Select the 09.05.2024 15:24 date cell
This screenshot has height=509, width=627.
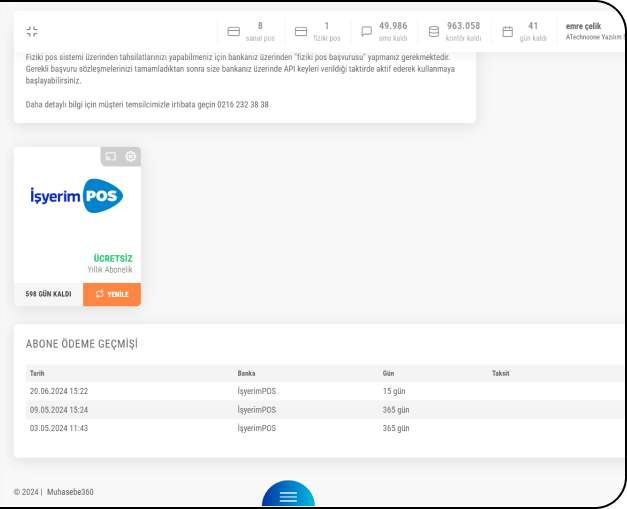coord(59,410)
